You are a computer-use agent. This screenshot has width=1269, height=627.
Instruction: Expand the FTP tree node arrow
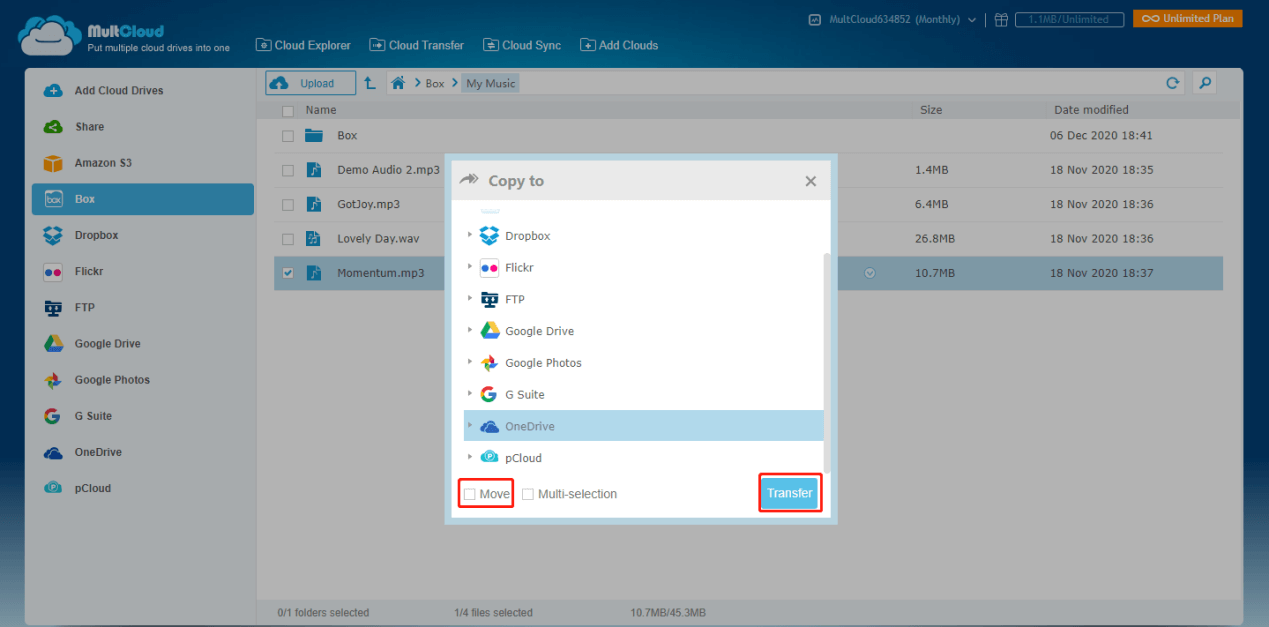point(470,299)
